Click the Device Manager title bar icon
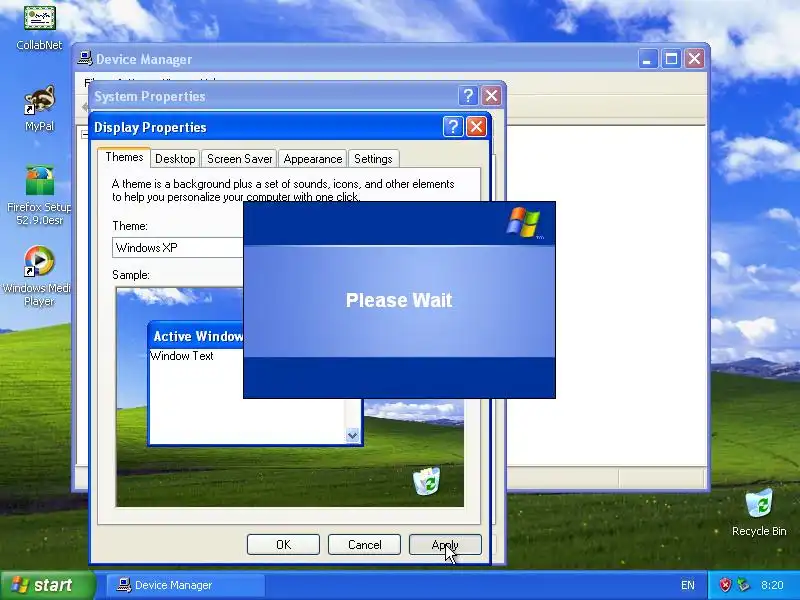The width and height of the screenshot is (800, 600). pos(85,59)
